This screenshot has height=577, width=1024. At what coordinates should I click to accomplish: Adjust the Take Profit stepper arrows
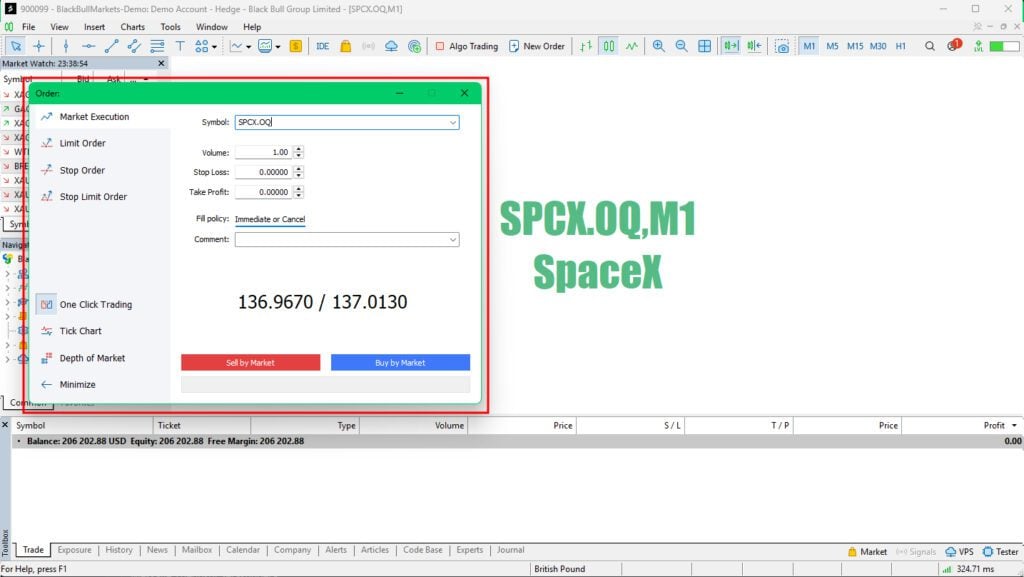pos(298,192)
